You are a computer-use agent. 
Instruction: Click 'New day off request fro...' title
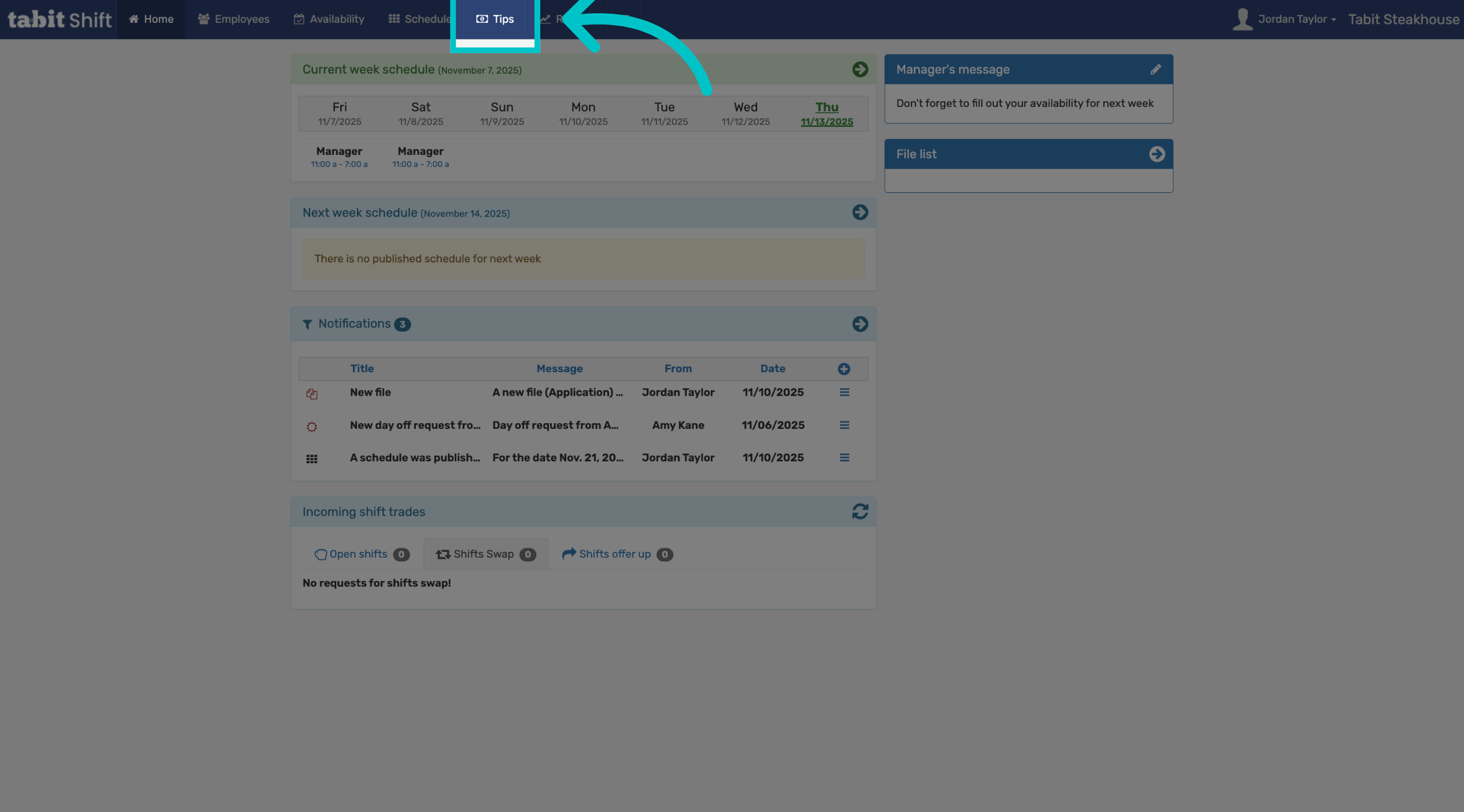[415, 425]
